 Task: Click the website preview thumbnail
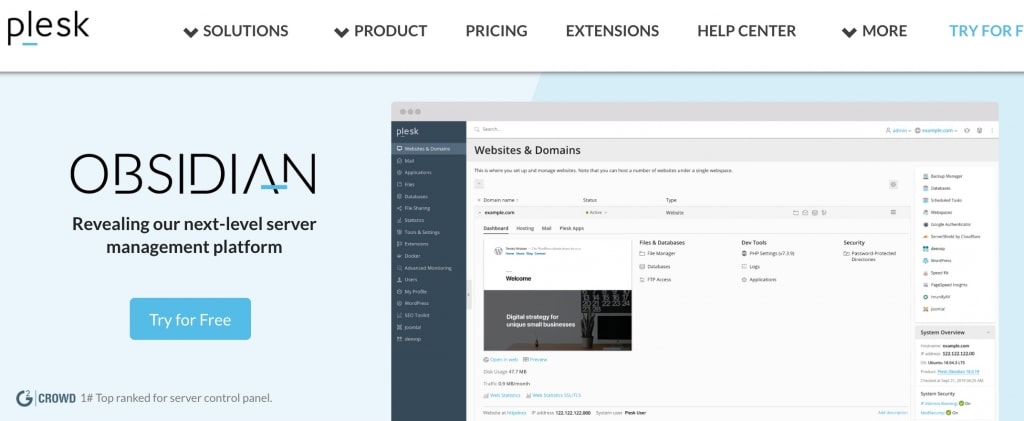pyautogui.click(x=558, y=294)
